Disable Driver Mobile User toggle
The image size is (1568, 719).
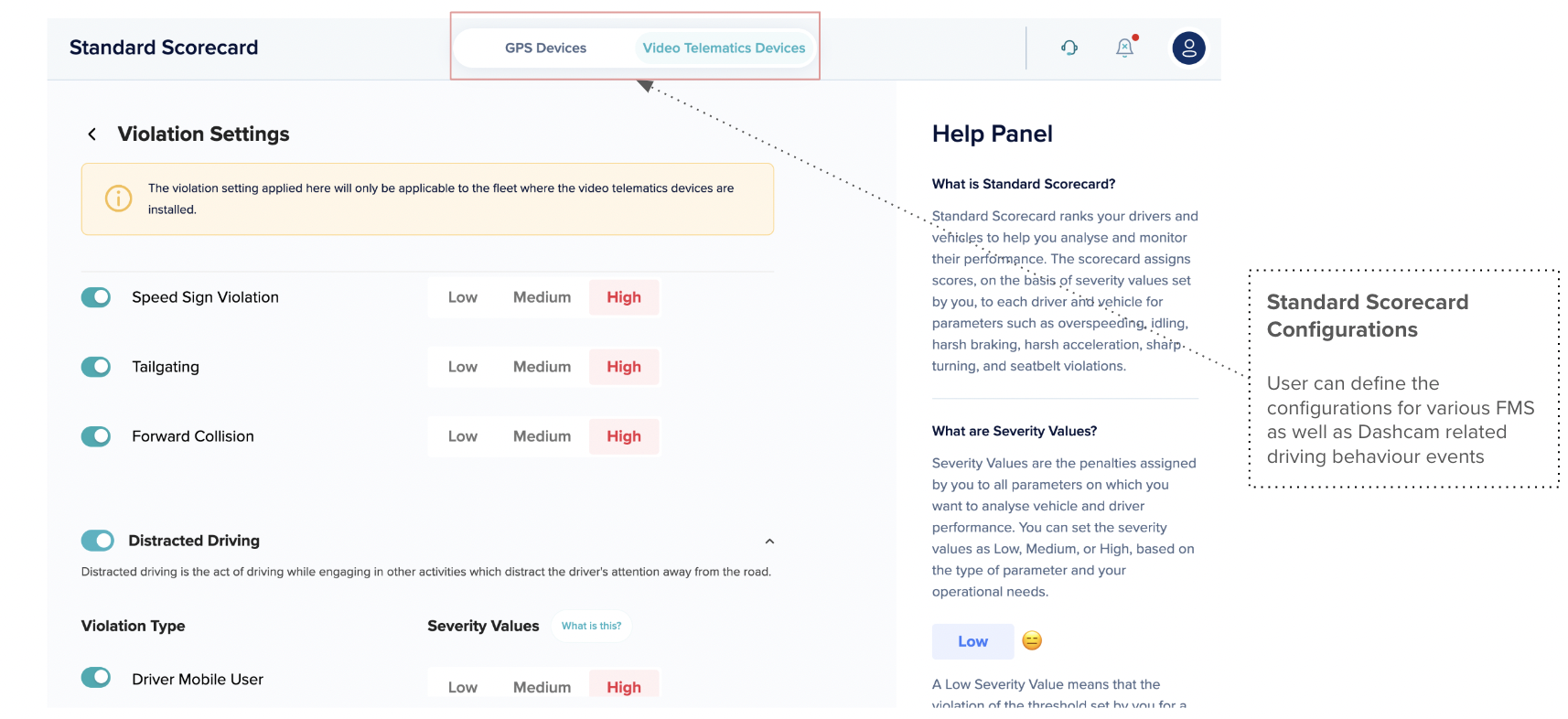(96, 678)
